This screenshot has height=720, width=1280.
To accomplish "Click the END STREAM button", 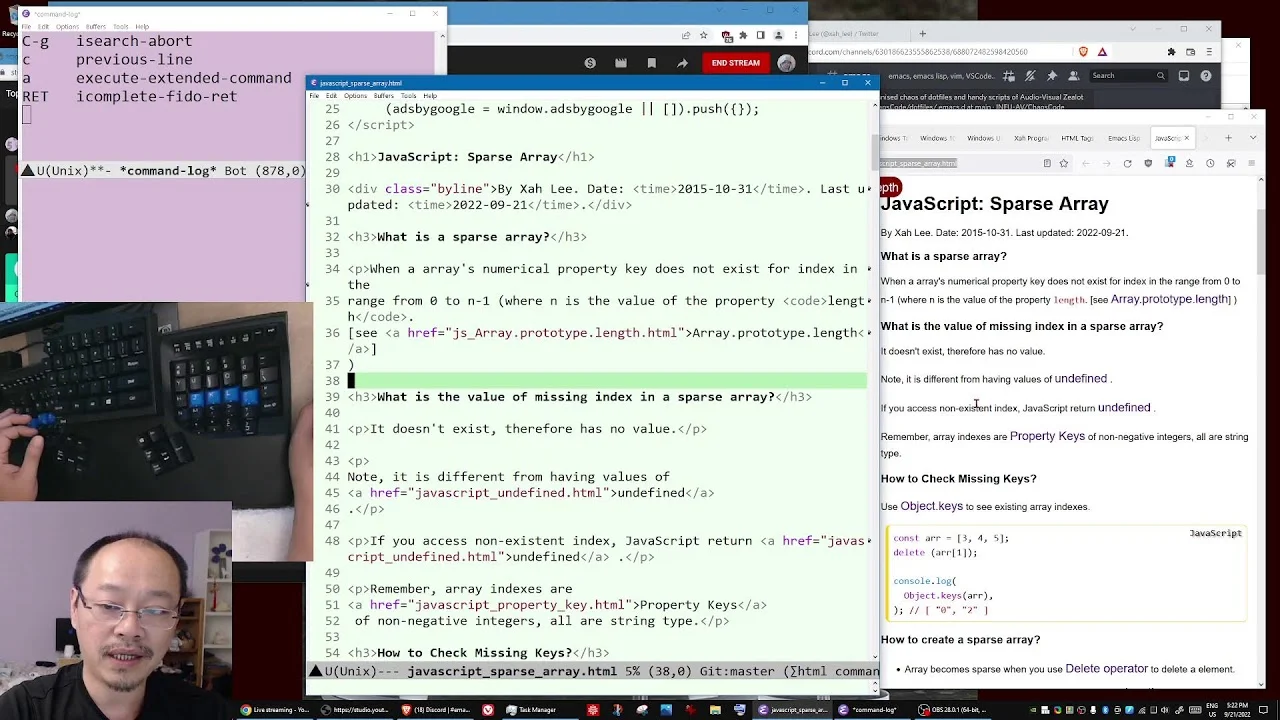I will coord(735,63).
